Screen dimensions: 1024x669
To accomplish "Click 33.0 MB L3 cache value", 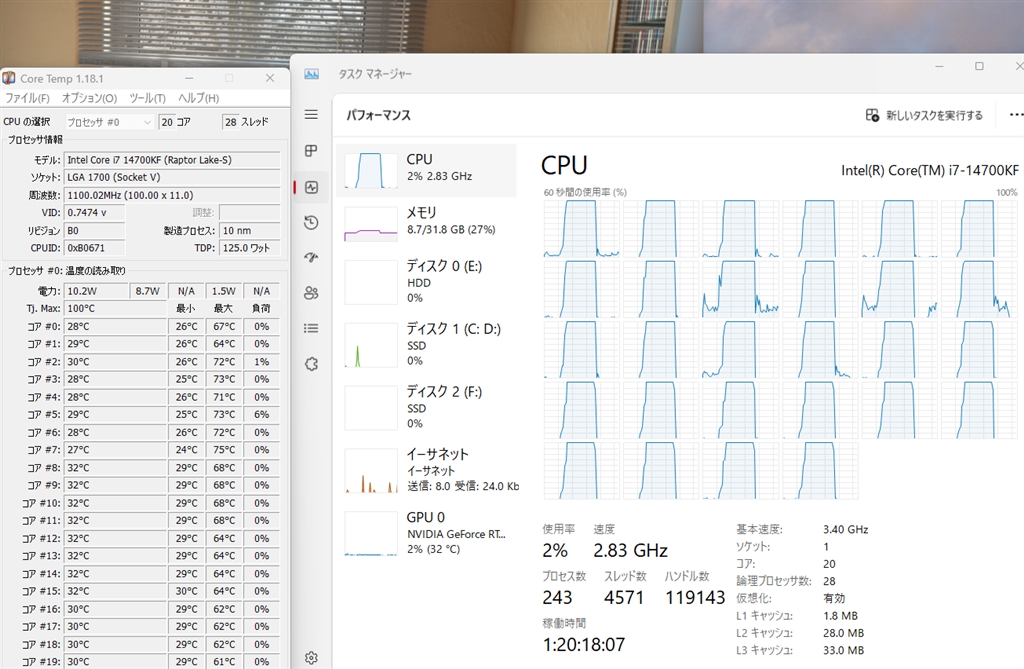I will [843, 650].
